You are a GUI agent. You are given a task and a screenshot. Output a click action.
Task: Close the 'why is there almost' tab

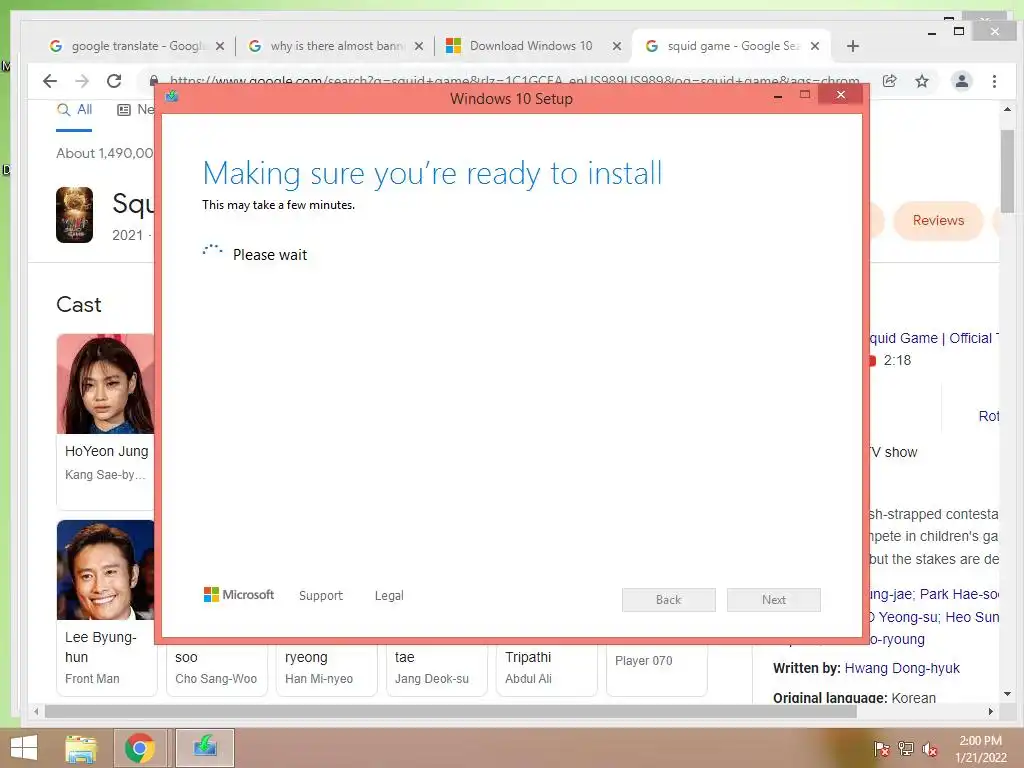419,46
